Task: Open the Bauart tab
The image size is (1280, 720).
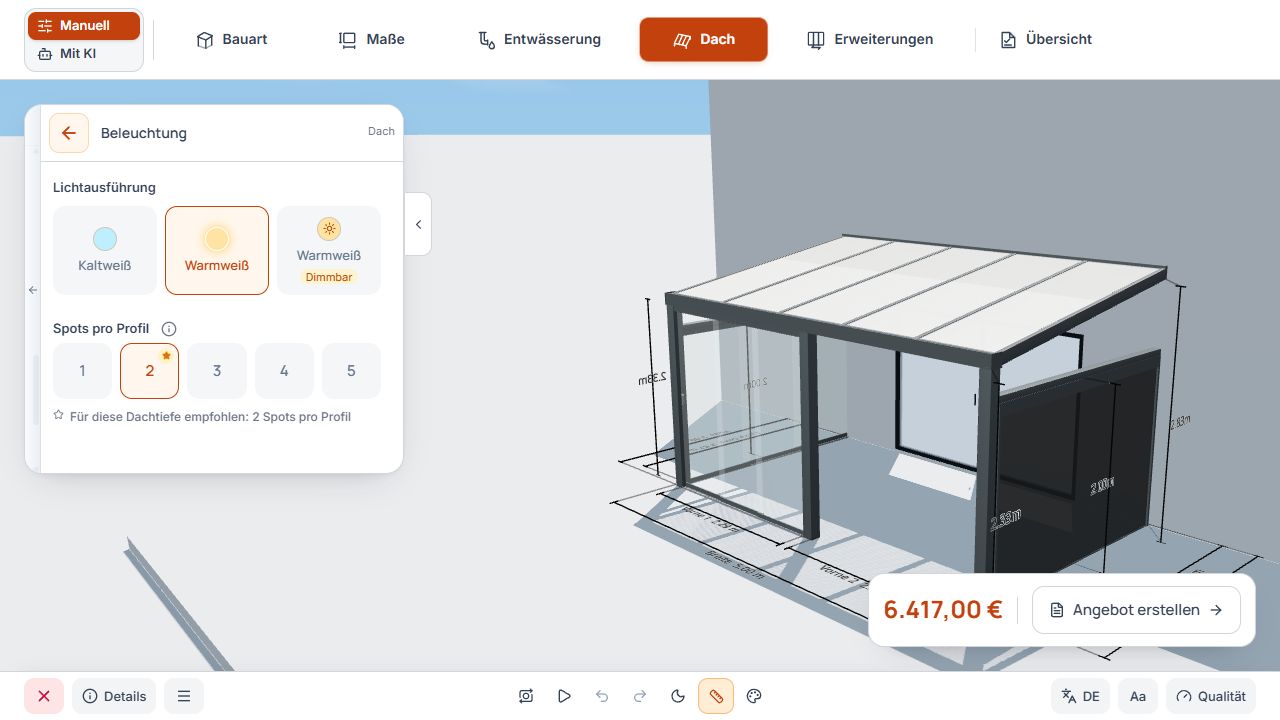Action: 232,40
